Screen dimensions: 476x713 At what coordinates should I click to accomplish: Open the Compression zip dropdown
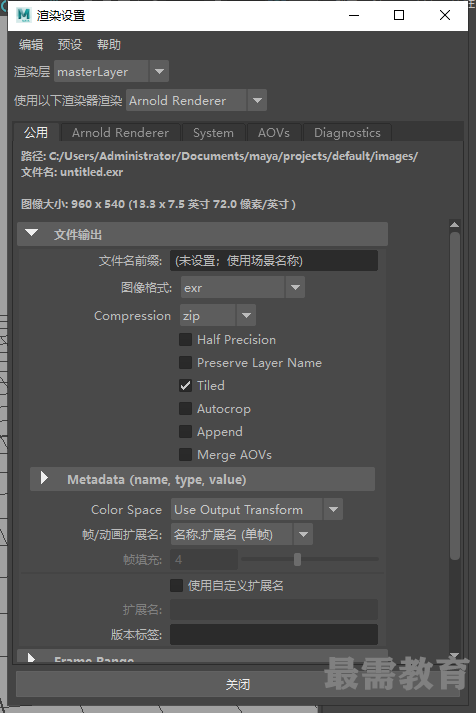(x=218, y=315)
